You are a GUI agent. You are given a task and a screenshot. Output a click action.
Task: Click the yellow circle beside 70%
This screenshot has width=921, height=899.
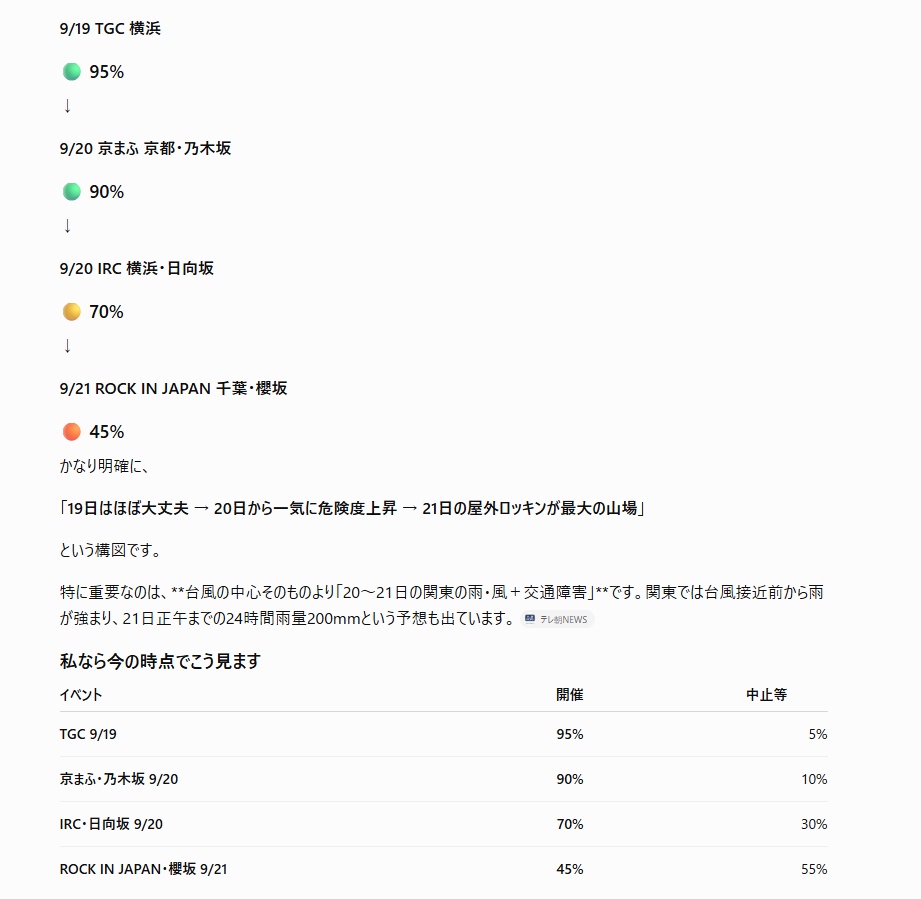tap(72, 311)
